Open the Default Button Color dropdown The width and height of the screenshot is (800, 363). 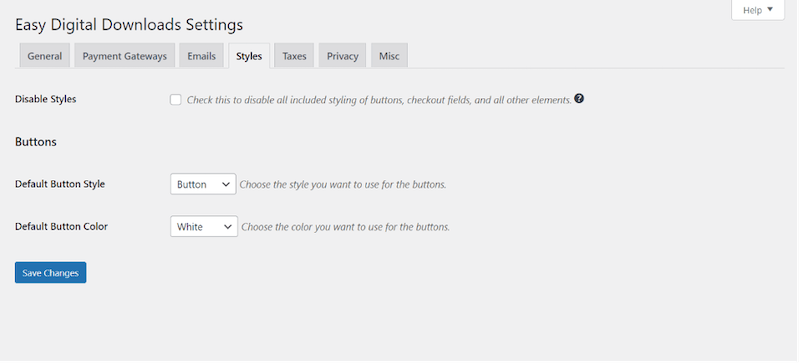(204, 227)
